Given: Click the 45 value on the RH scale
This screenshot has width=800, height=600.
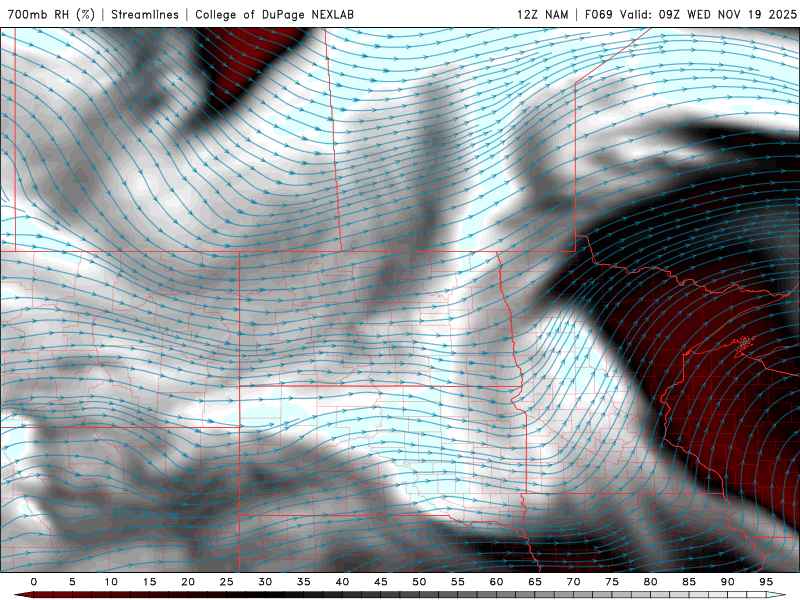Looking at the screenshot, I should click(x=381, y=582).
